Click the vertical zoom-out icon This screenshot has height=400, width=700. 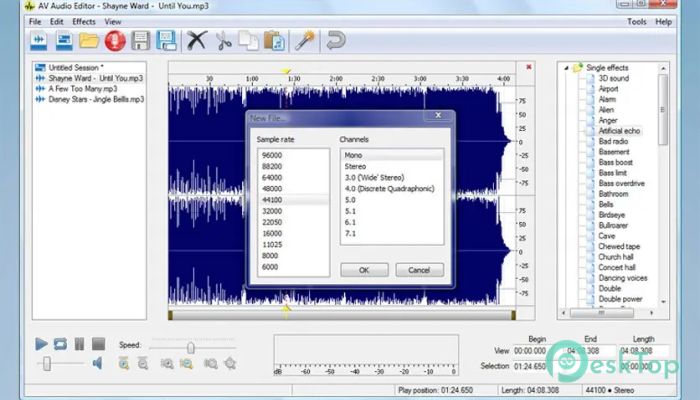143,363
